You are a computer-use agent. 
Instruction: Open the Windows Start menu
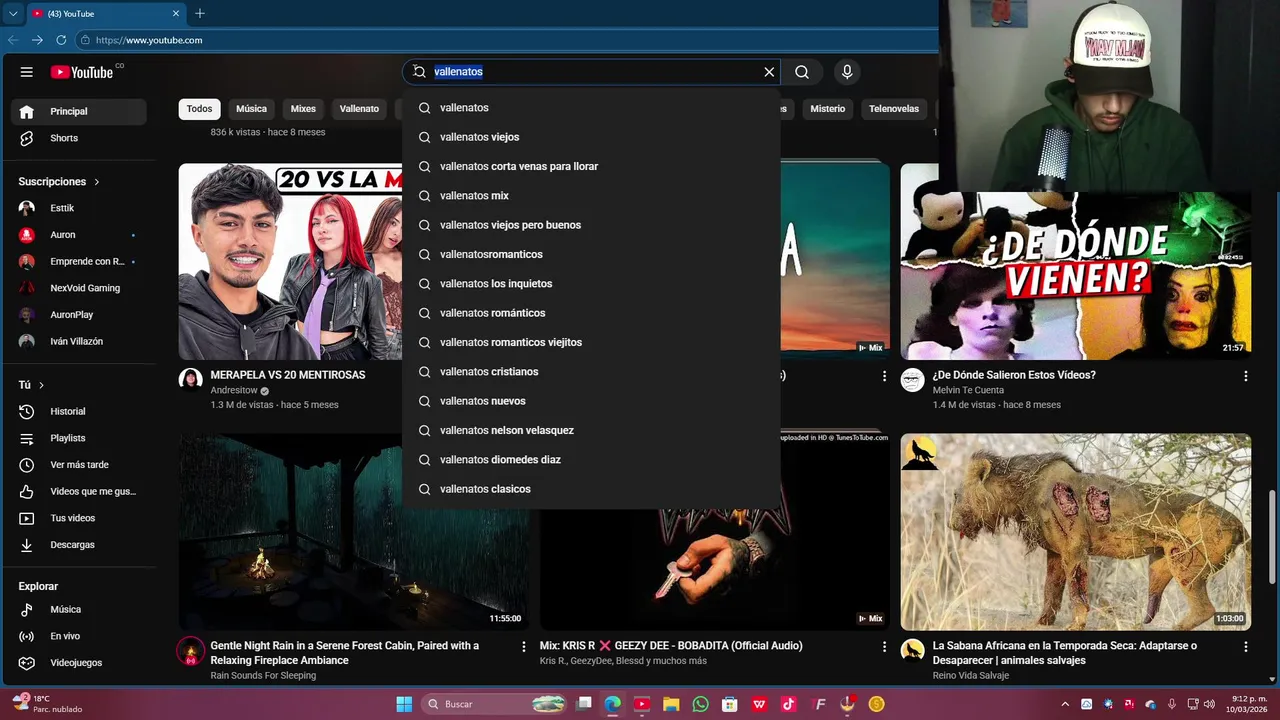point(404,704)
